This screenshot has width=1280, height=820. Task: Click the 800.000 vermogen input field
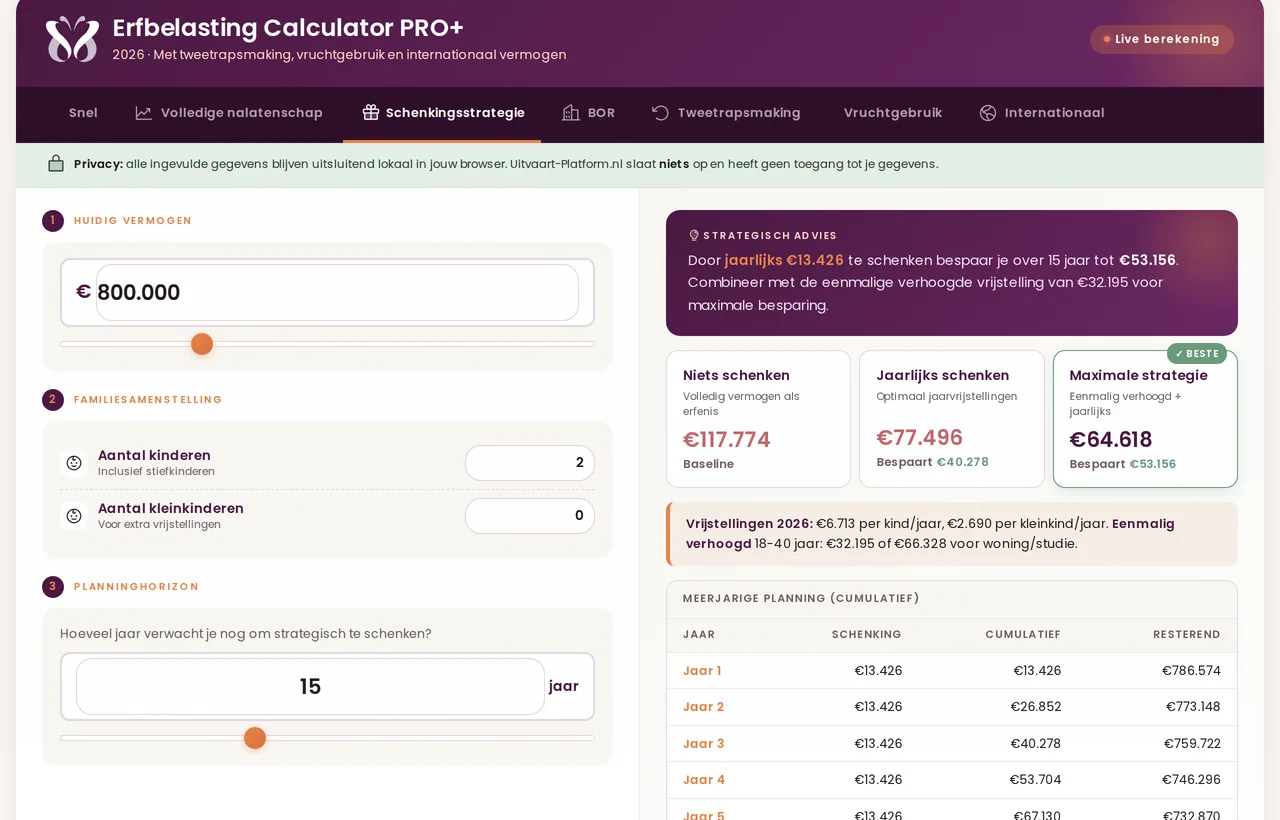[337, 292]
